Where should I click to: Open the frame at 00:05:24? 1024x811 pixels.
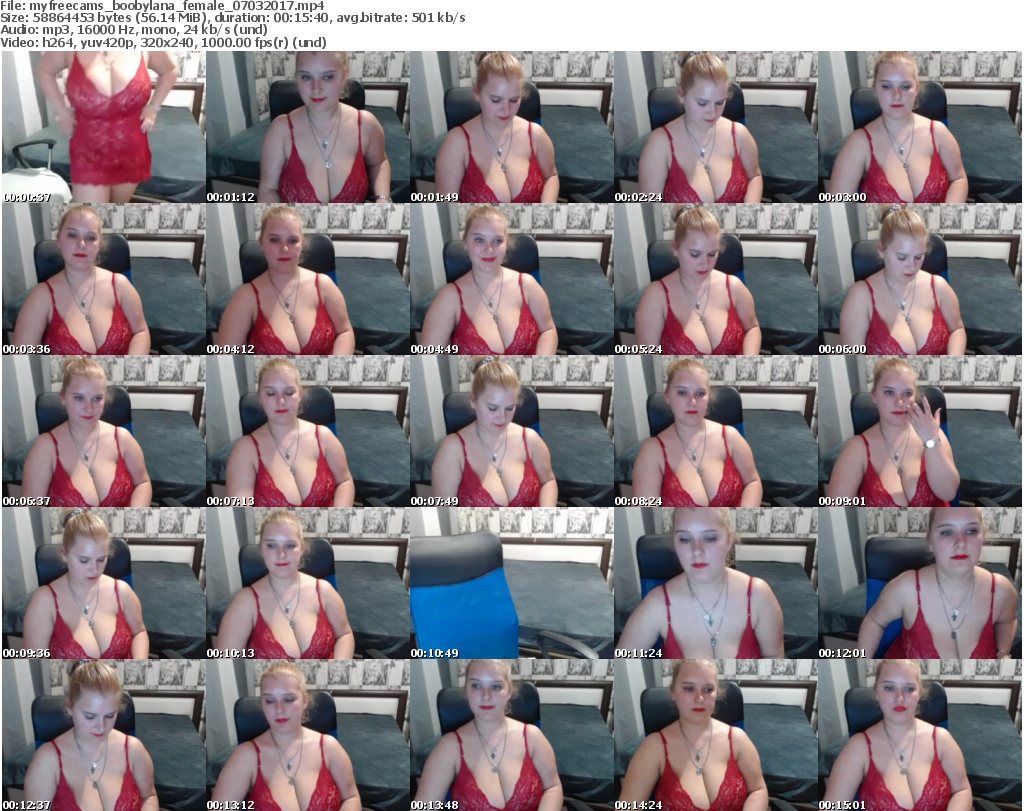click(715, 279)
